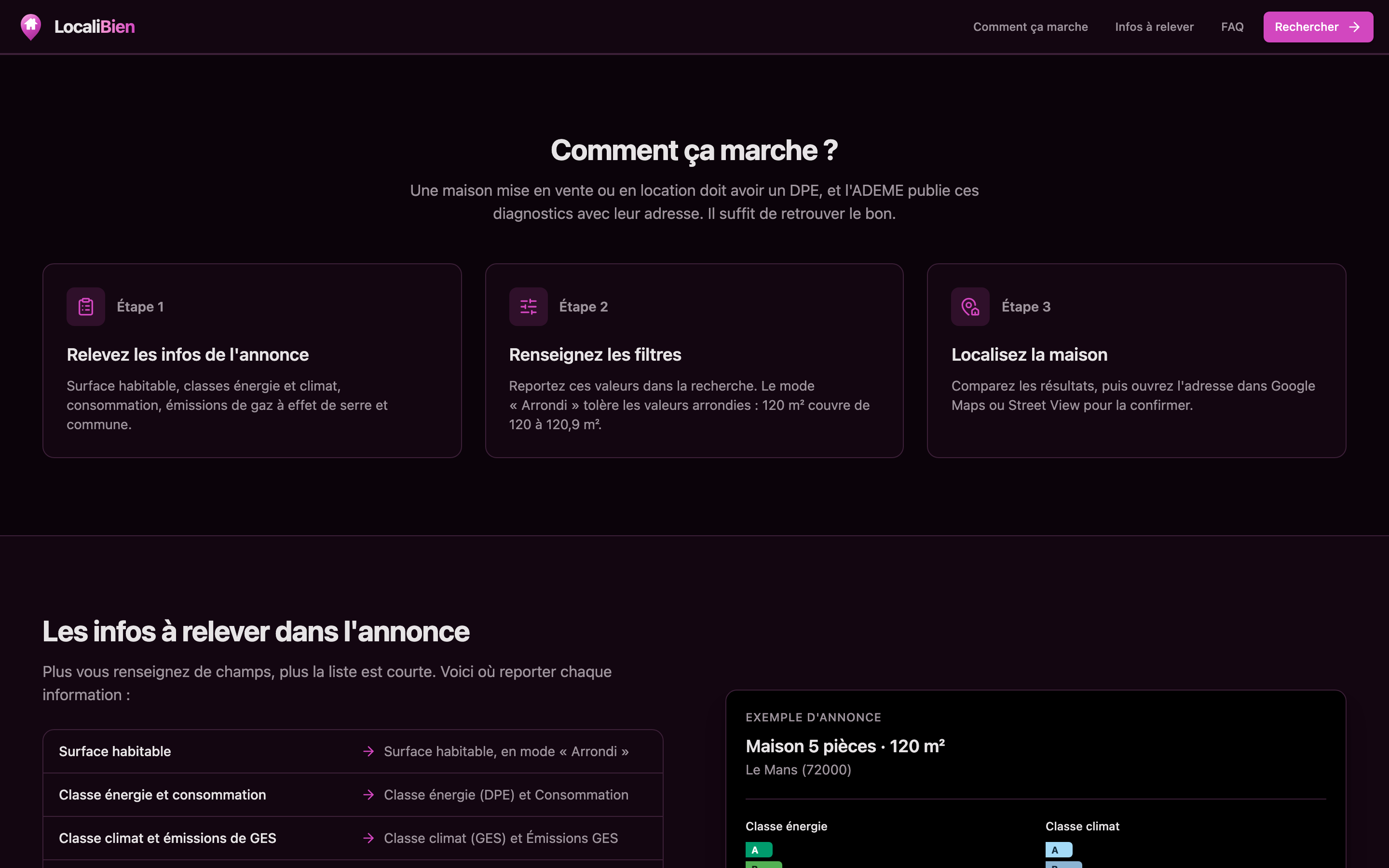1389x868 pixels.
Task: Click arrow icon in Classe climat et émissions row
Action: point(368,838)
